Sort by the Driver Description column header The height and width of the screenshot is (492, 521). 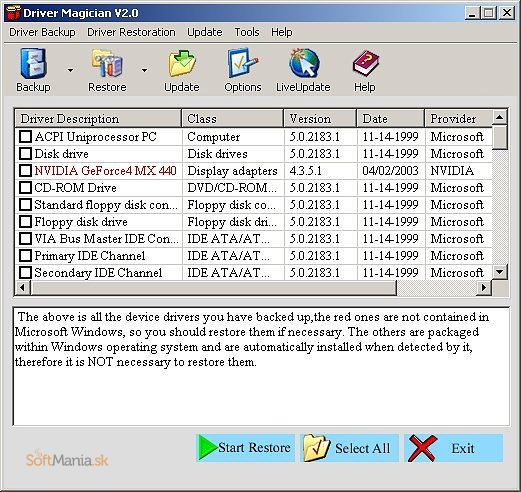98,119
